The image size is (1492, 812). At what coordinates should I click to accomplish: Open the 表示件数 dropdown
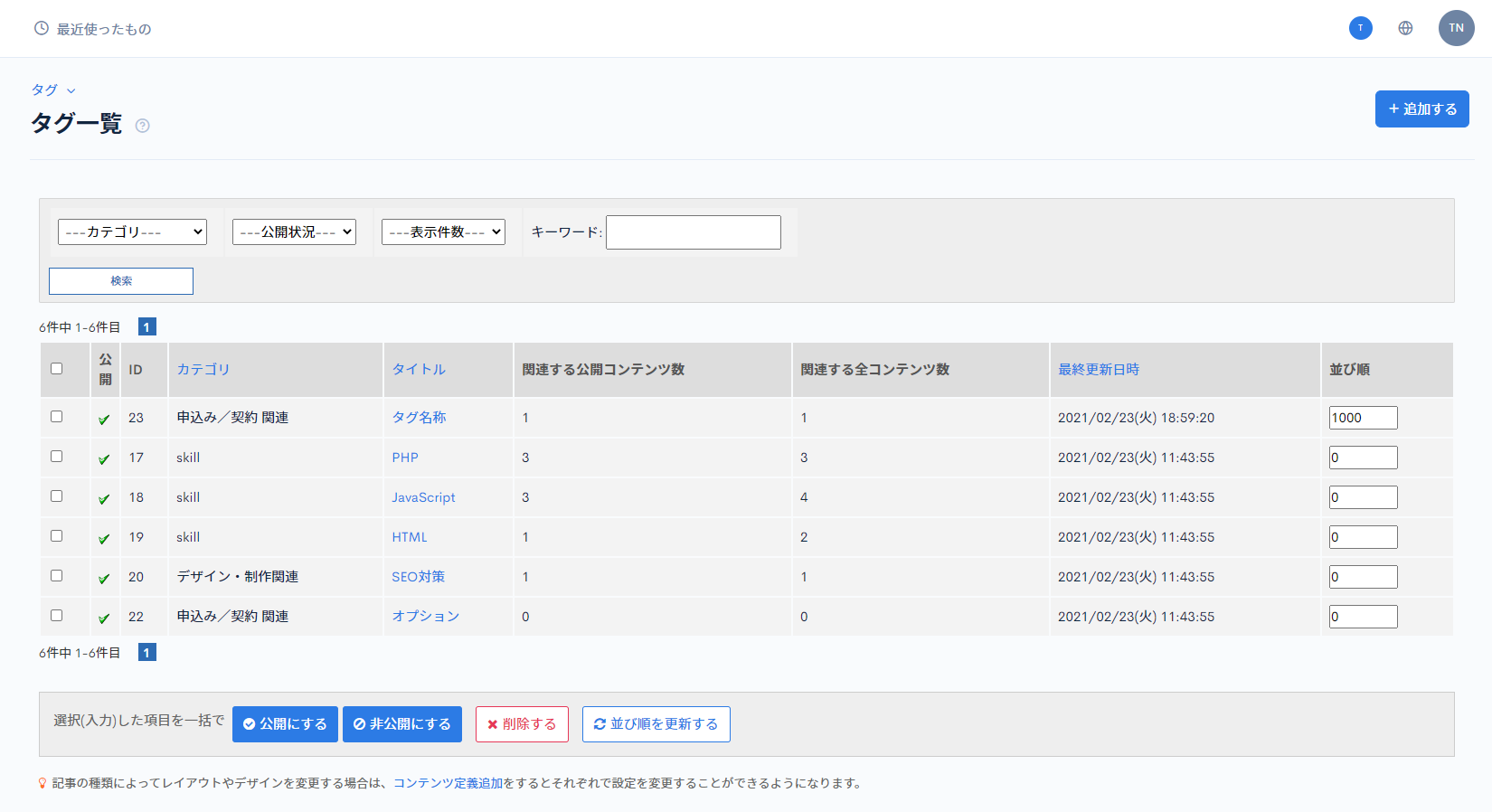click(443, 231)
